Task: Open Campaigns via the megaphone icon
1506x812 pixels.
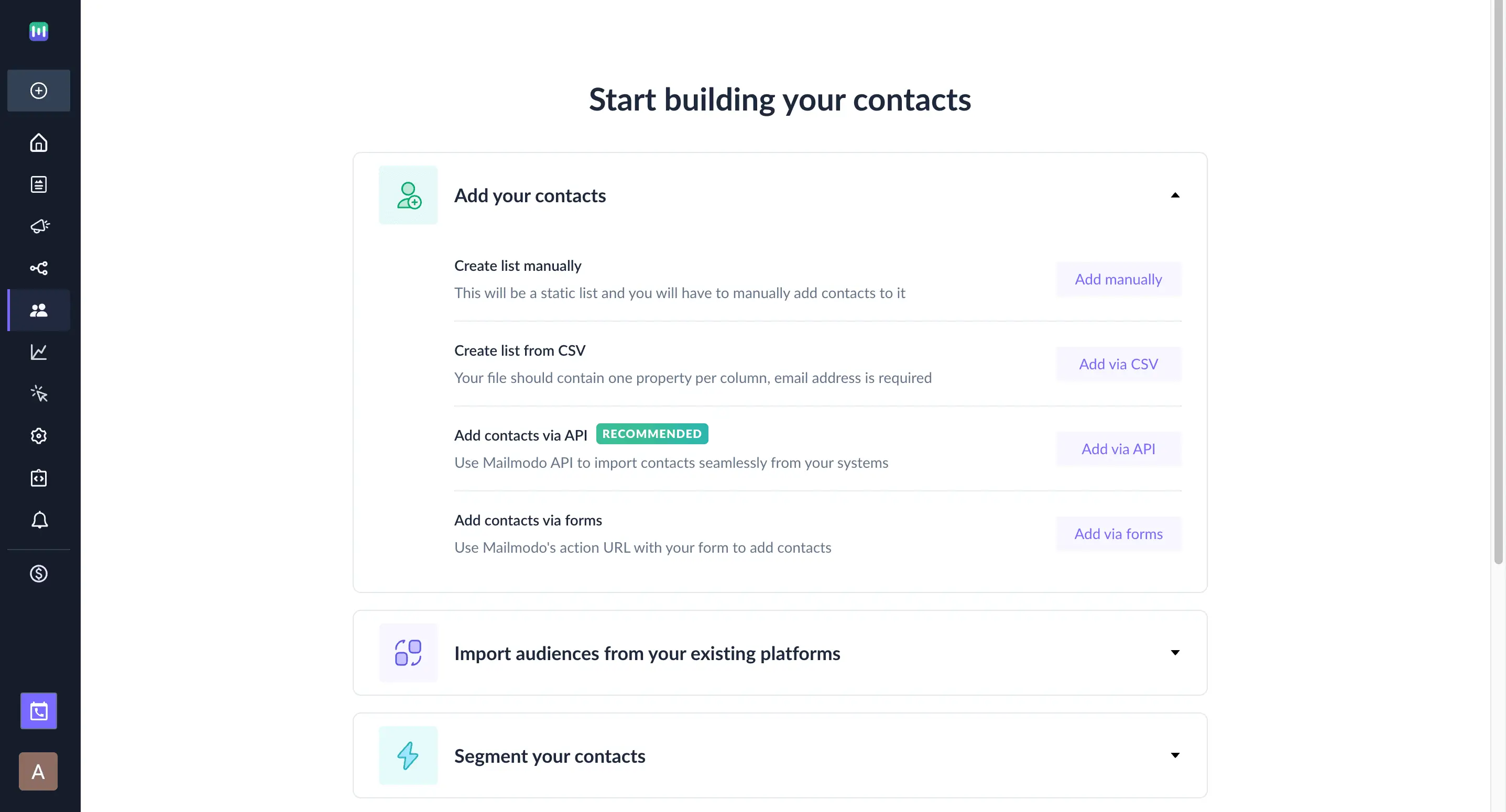Action: click(38, 226)
